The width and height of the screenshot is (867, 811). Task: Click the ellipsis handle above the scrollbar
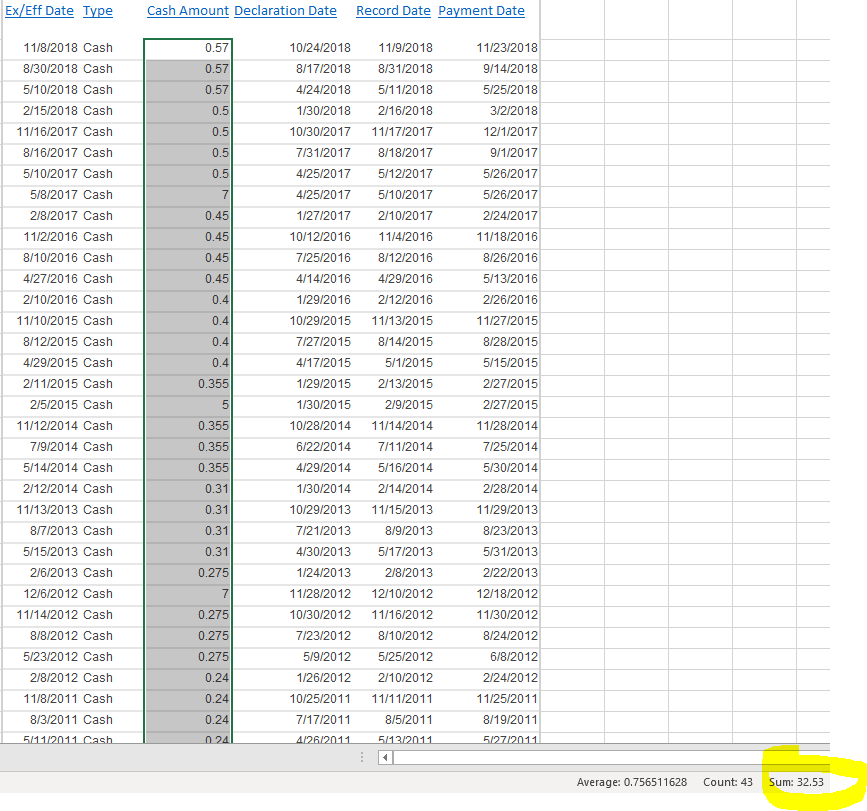361,757
